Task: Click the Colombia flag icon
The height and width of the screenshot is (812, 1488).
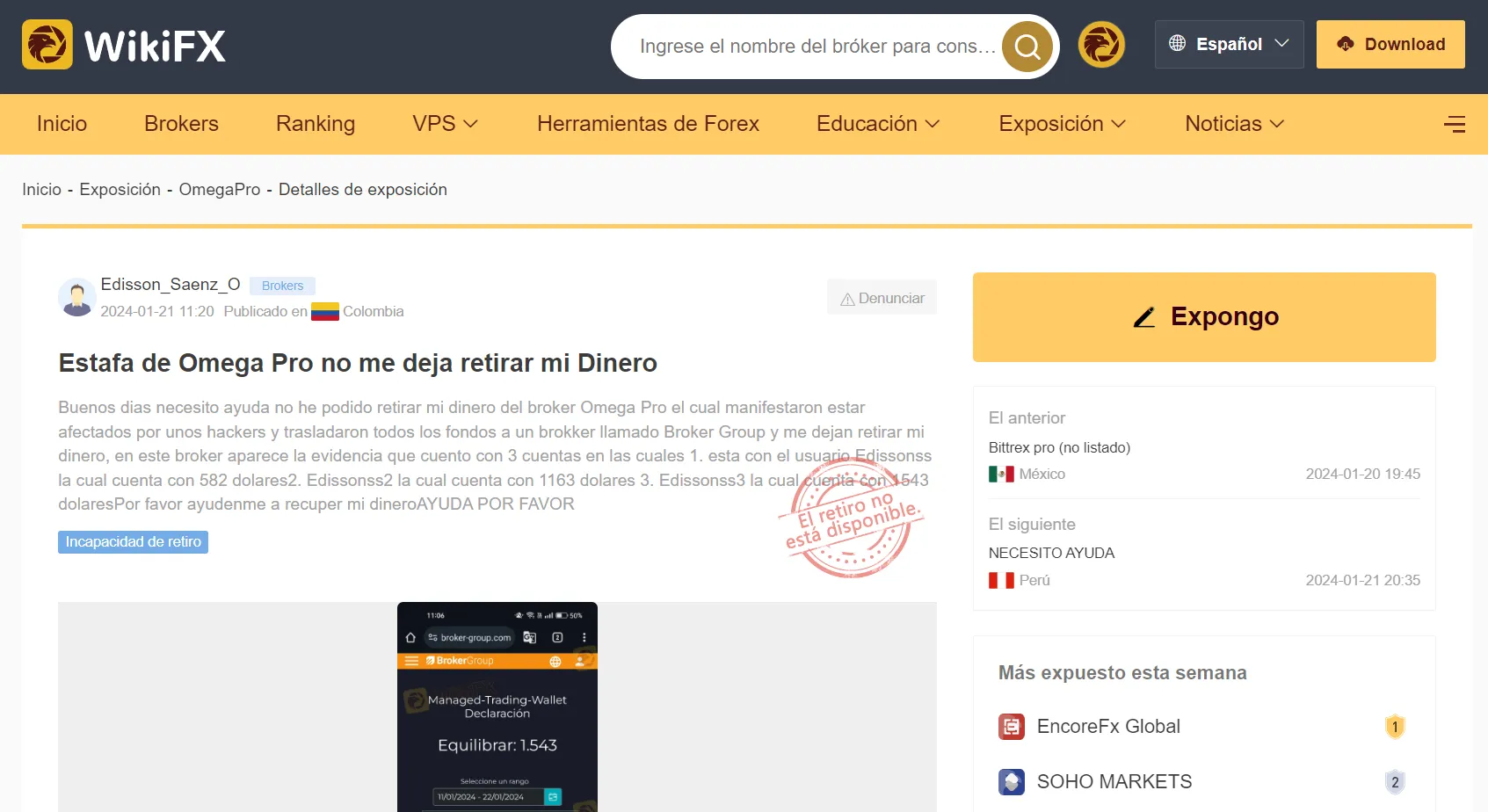Action: [325, 311]
